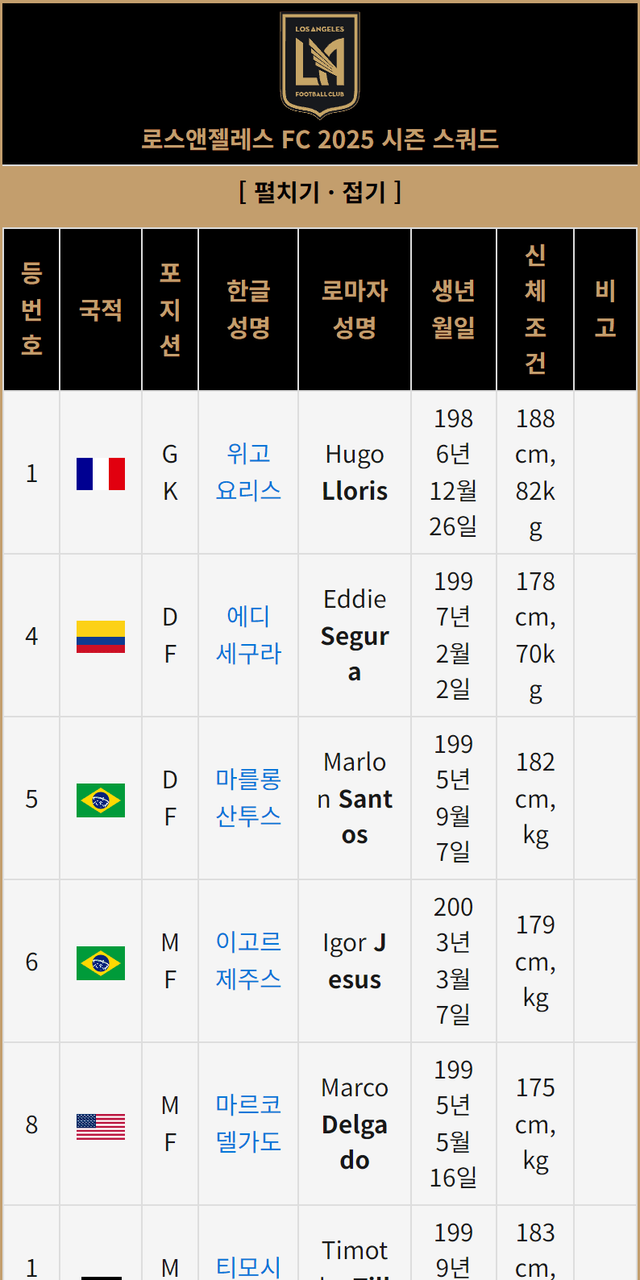Open the 에디 세구라 player link

[248, 635]
